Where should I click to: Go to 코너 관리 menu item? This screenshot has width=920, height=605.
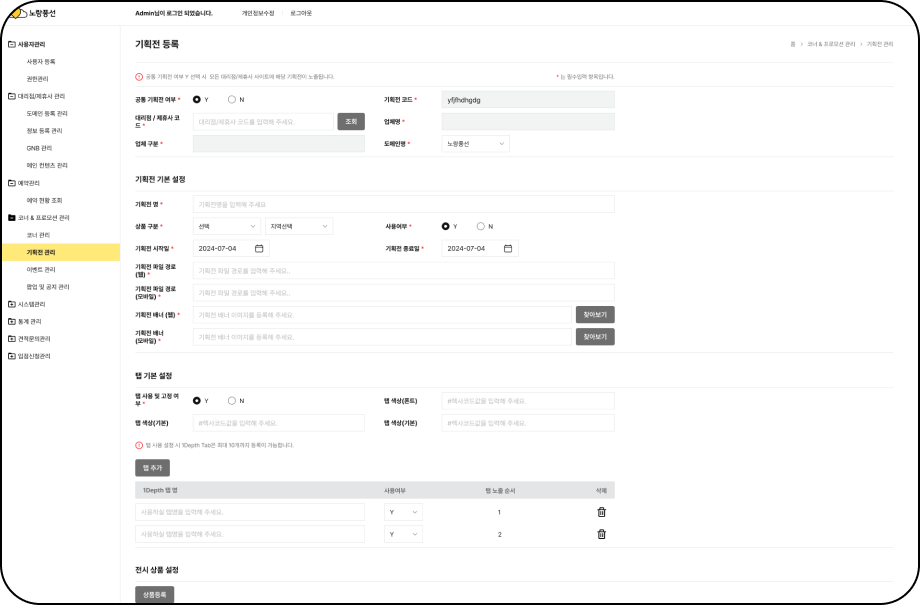[38, 235]
